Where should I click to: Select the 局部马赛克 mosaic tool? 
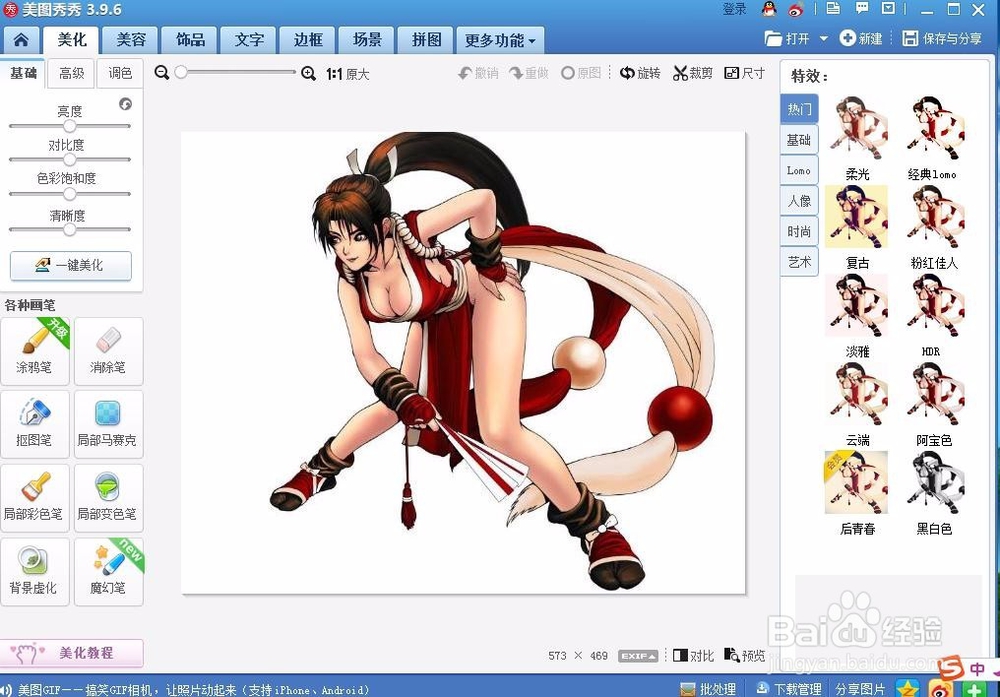(109, 424)
